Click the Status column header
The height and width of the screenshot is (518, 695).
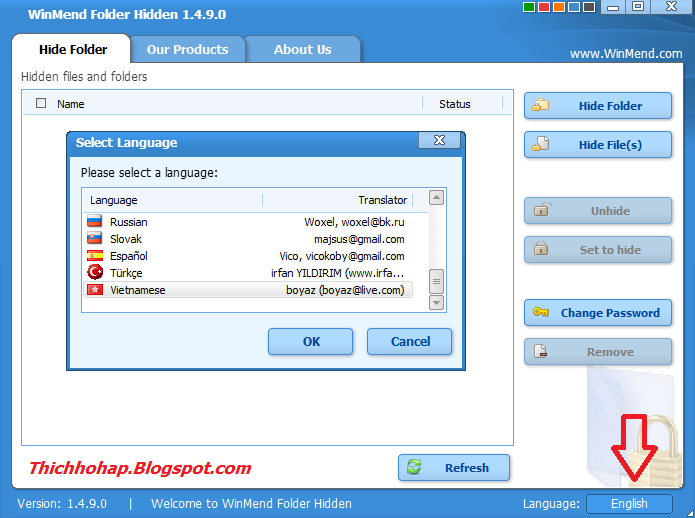(x=455, y=104)
